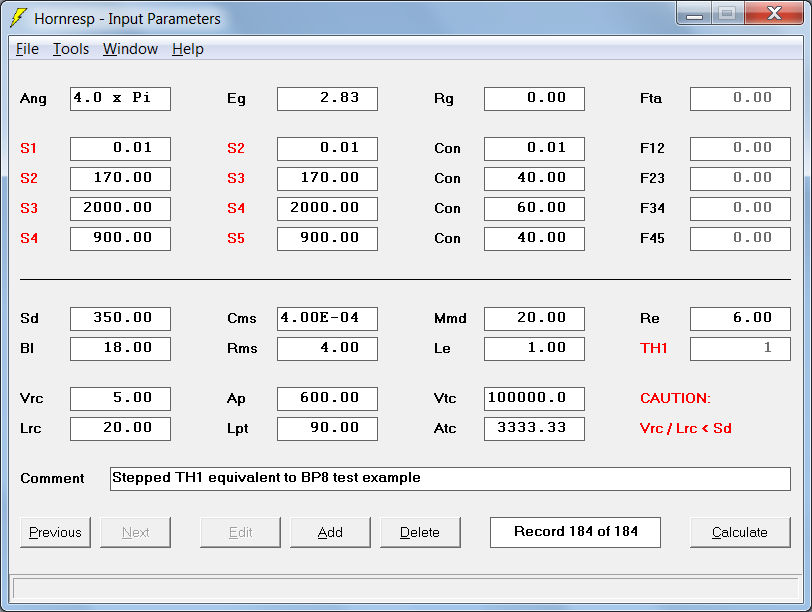Select the Bl field showing 18.00
Screen dimensions: 812x612
[x=120, y=349]
